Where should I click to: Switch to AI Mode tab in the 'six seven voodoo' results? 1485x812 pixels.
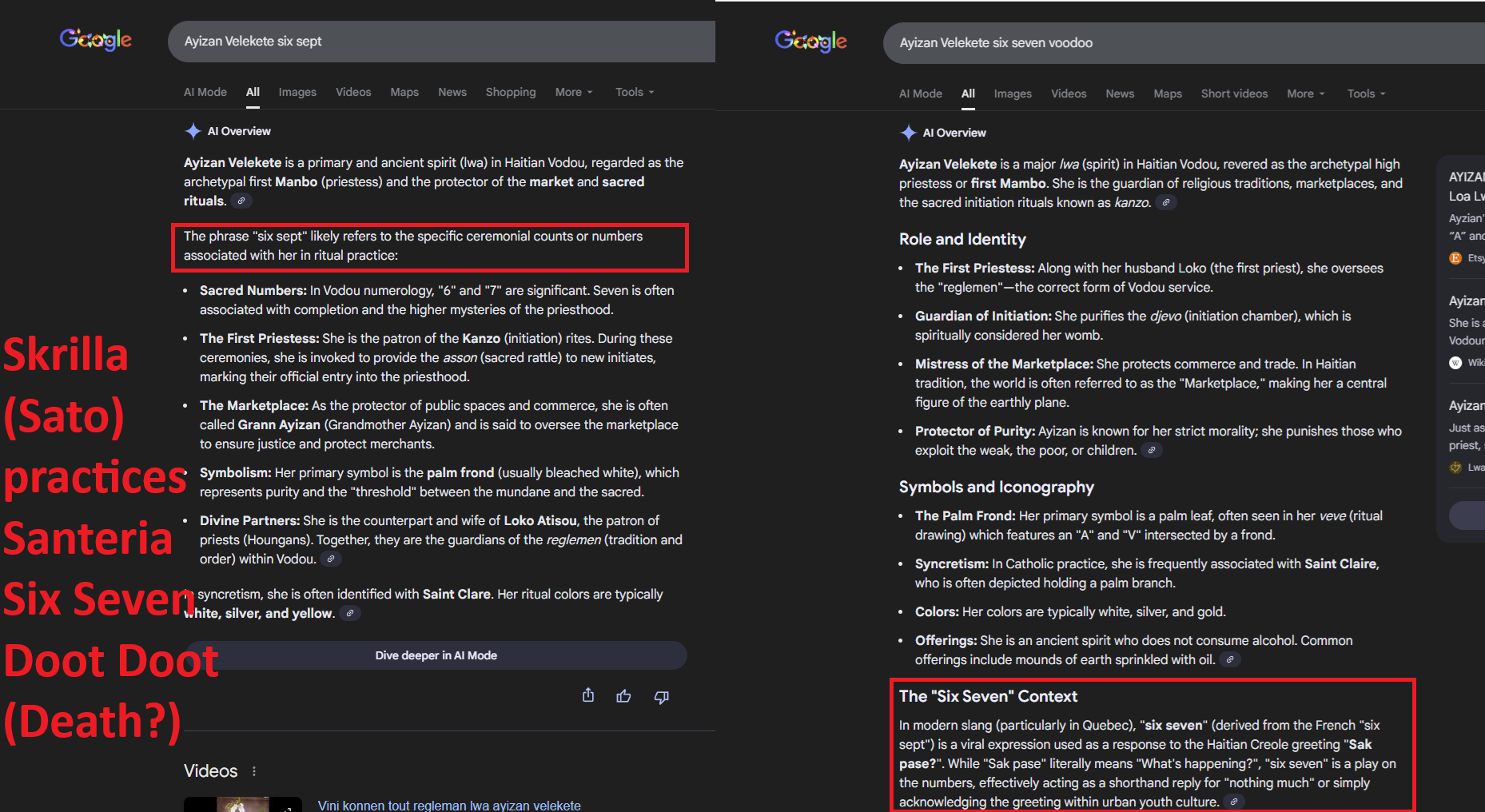click(x=921, y=94)
